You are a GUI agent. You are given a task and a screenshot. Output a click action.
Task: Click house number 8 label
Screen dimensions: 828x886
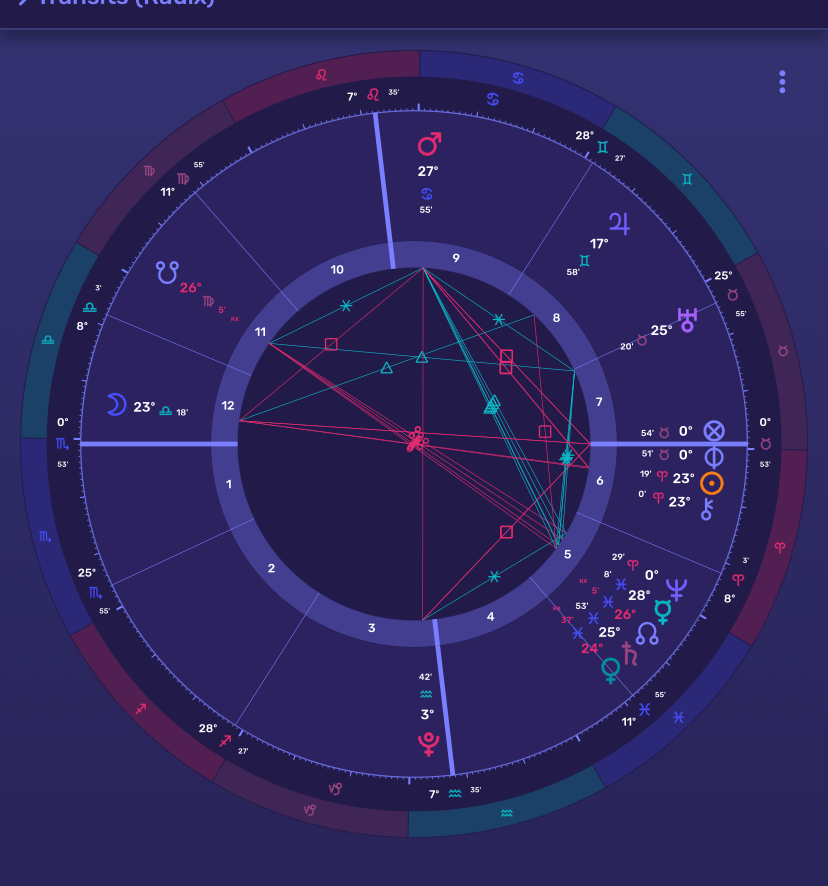[x=556, y=318]
